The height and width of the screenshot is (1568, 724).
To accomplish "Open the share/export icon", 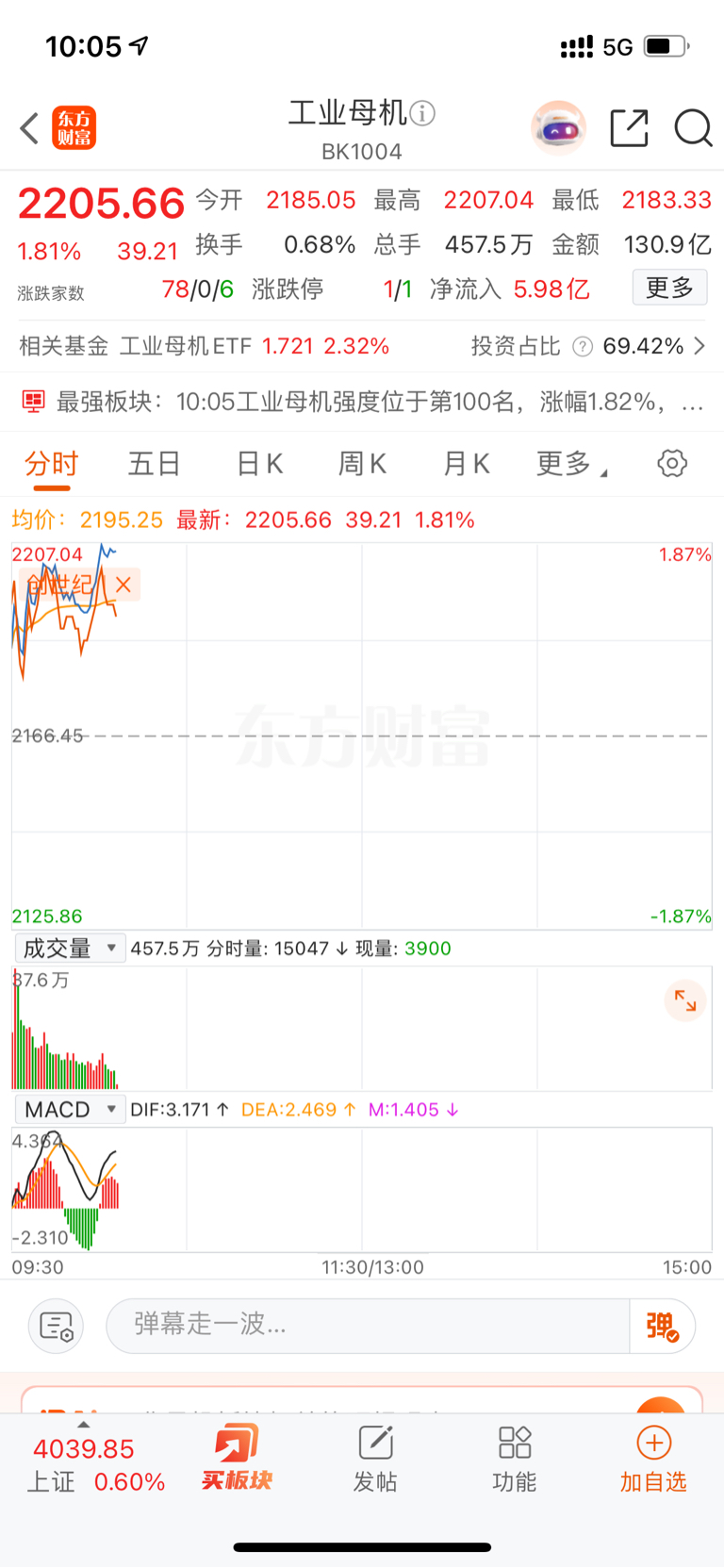I will pos(629,128).
